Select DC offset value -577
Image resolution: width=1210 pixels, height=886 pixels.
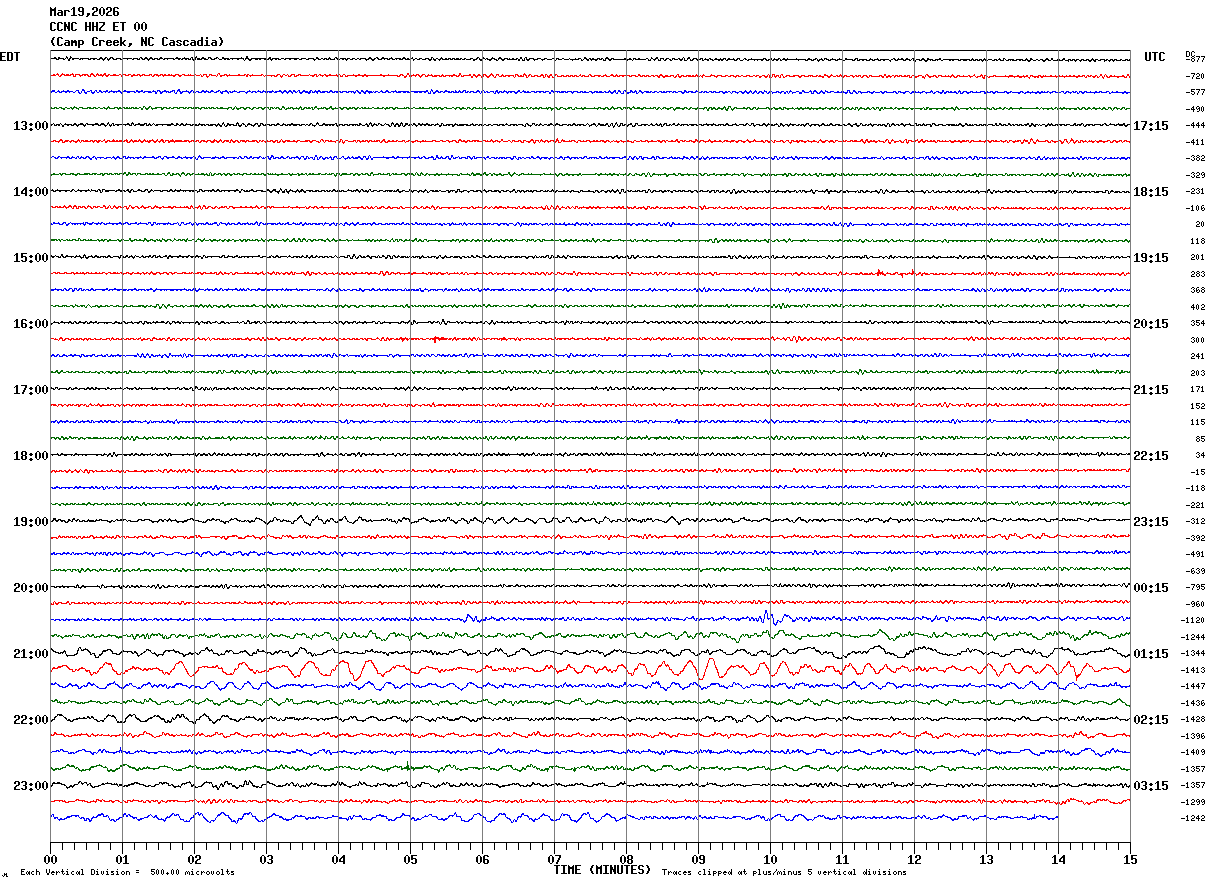[x=1195, y=92]
